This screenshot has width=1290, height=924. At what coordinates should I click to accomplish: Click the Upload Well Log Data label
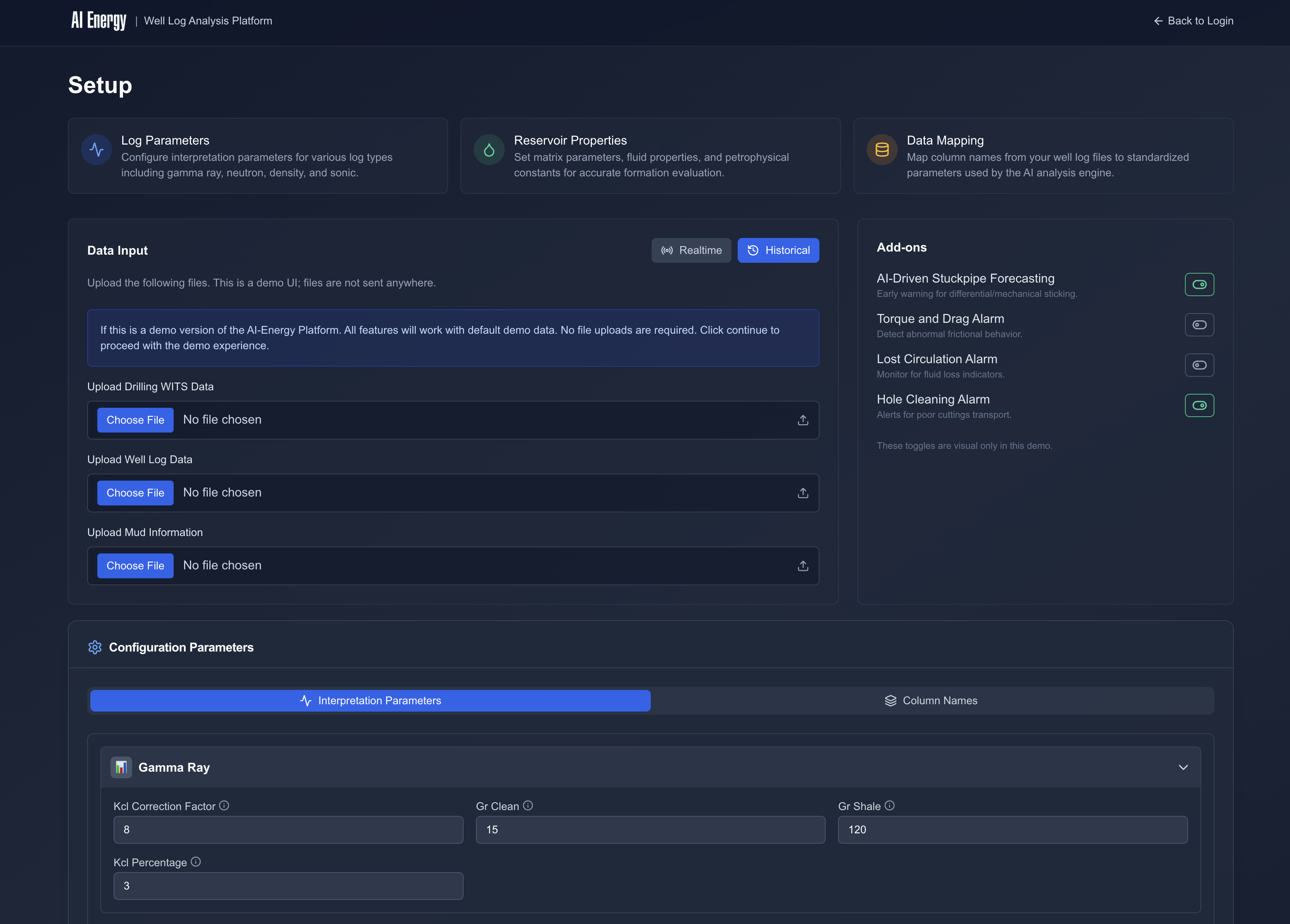(x=140, y=459)
